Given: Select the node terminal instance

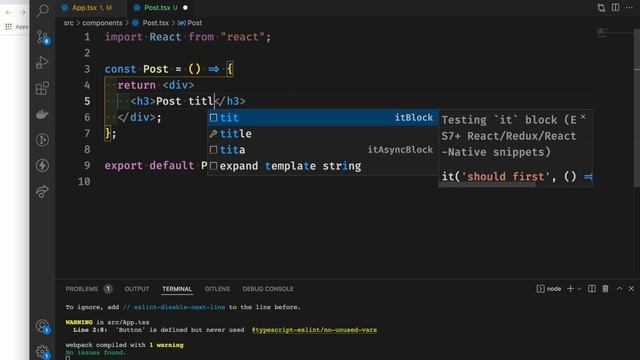Looking at the screenshot, I should click(x=549, y=289).
